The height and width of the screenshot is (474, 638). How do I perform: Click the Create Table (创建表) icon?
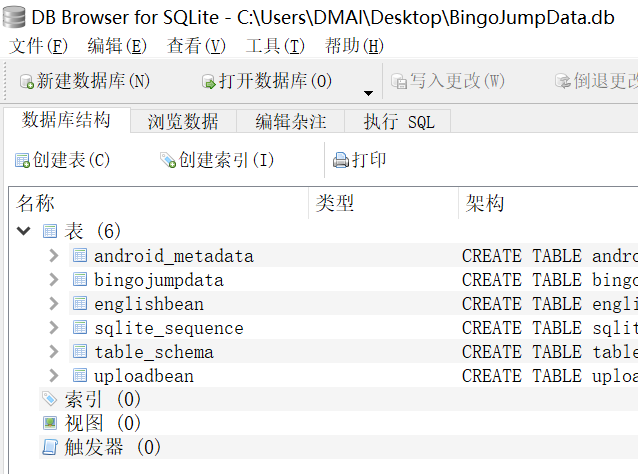click(x=22, y=160)
